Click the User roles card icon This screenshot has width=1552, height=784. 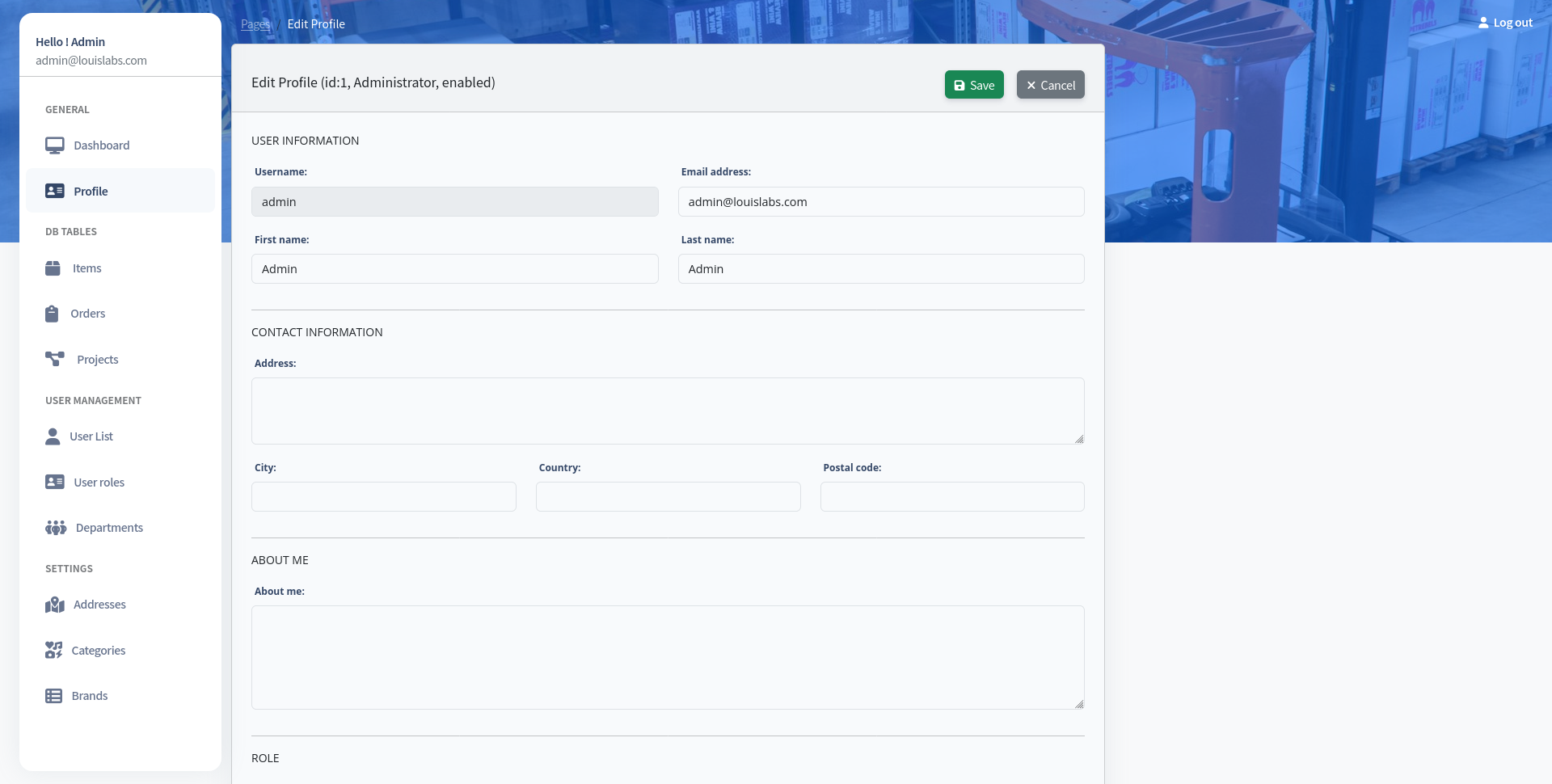[x=55, y=482]
